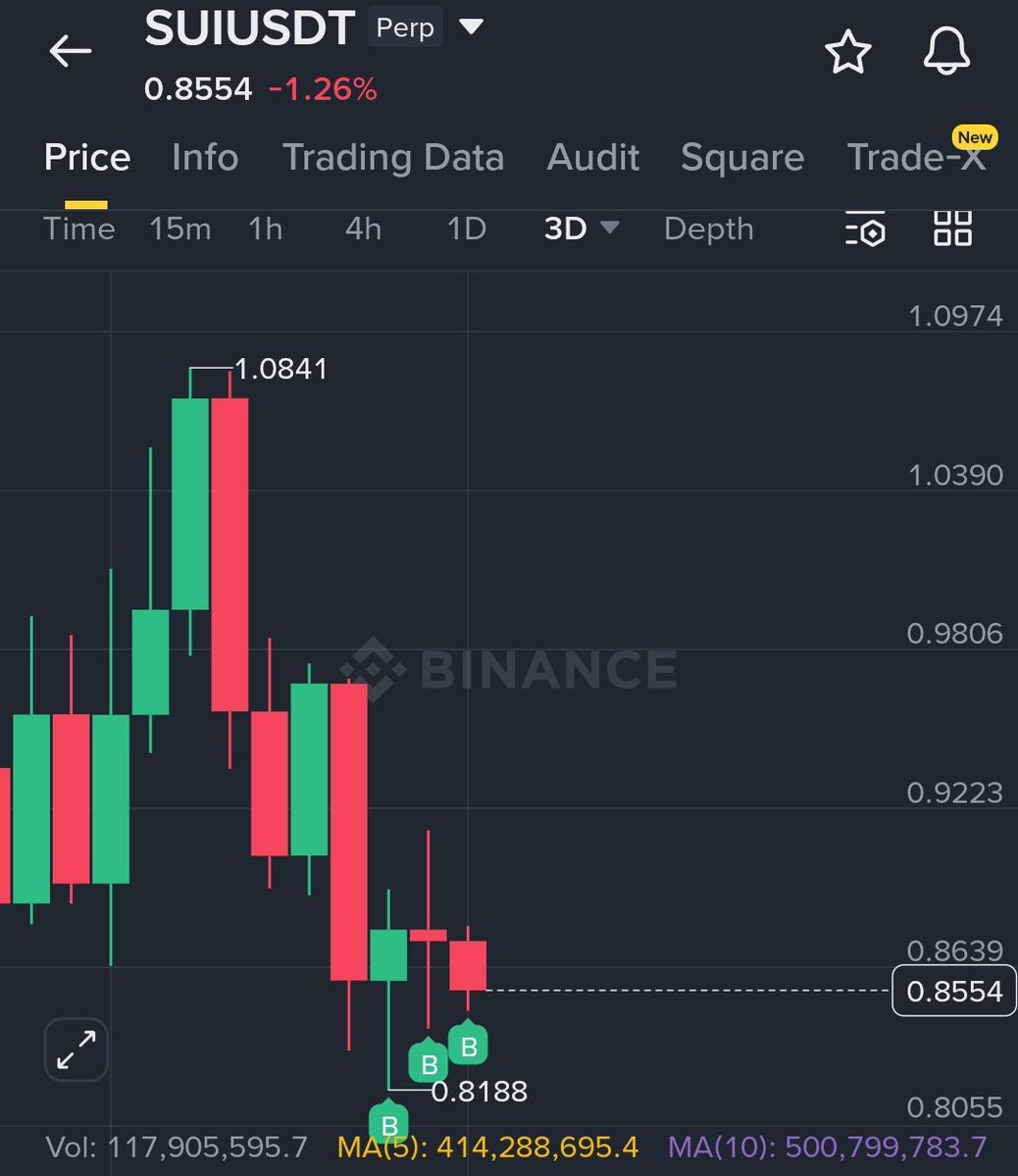
Task: Open price alerts via bell icon
Action: 946,53
